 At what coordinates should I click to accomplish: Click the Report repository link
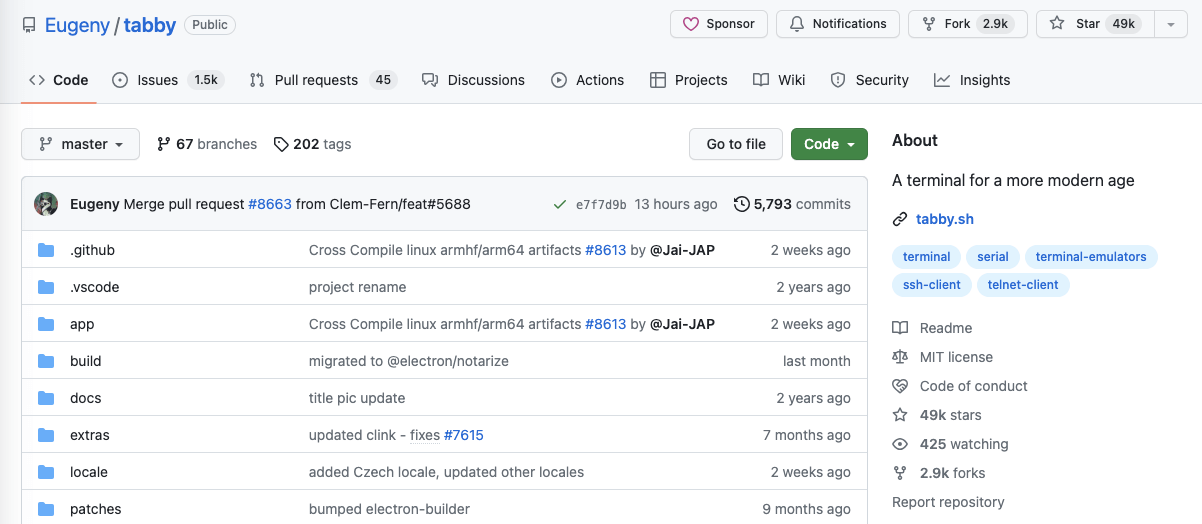(x=948, y=502)
